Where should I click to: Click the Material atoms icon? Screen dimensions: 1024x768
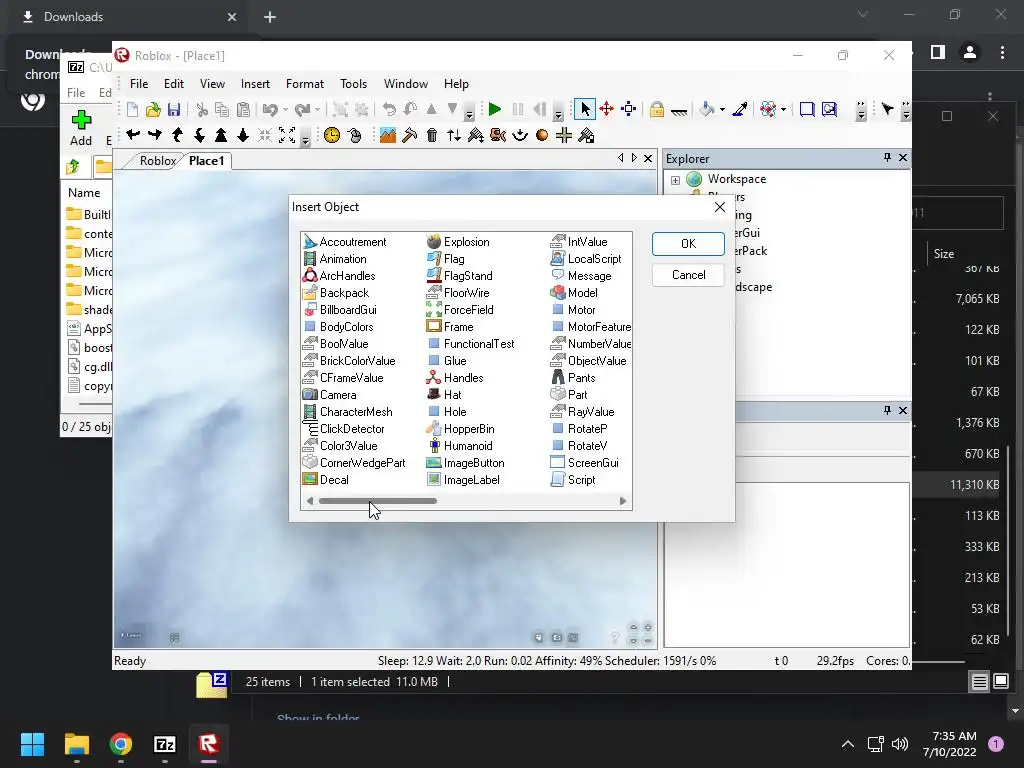pyautogui.click(x=768, y=109)
